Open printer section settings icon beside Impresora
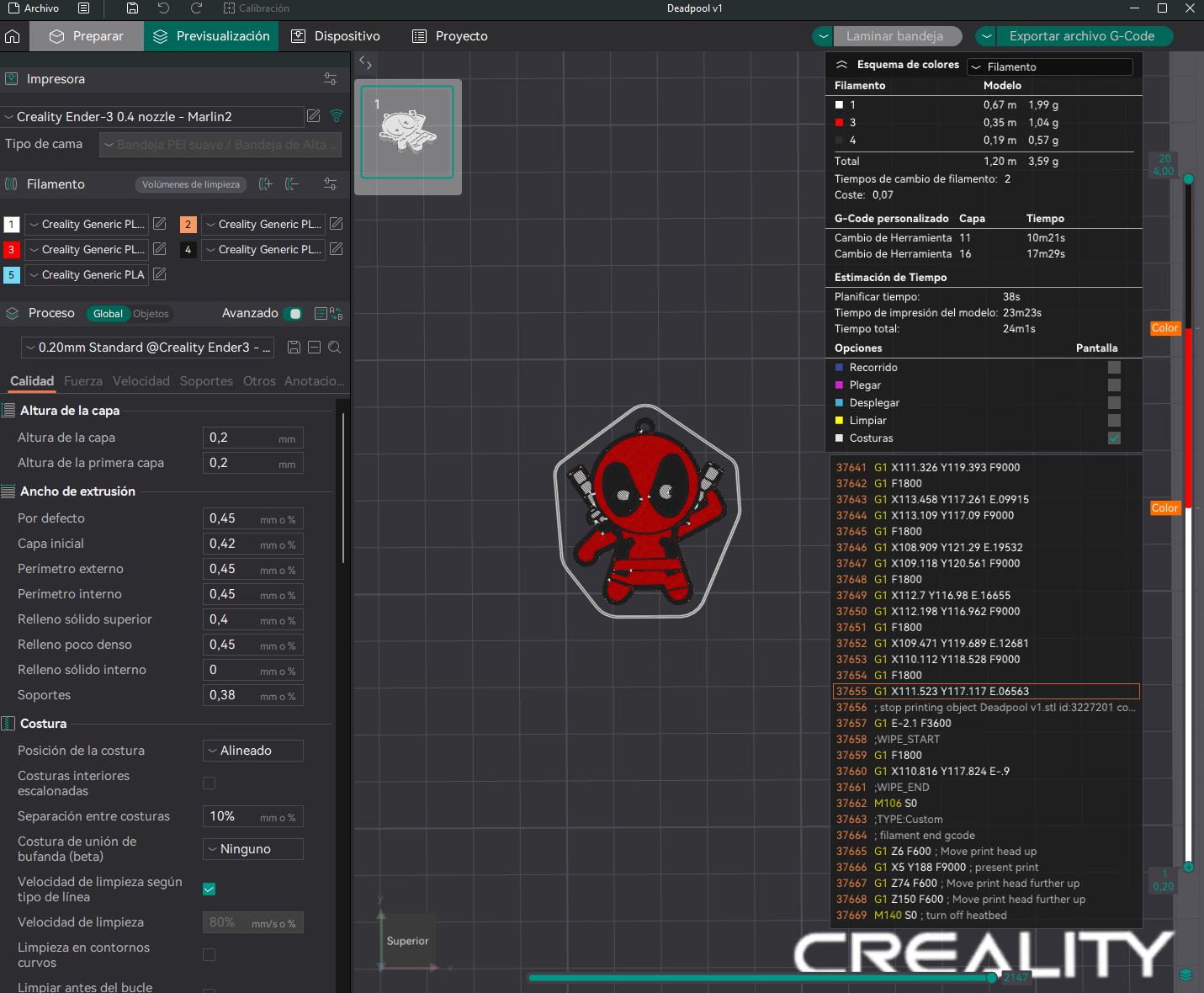This screenshot has height=993, width=1204. [x=330, y=79]
